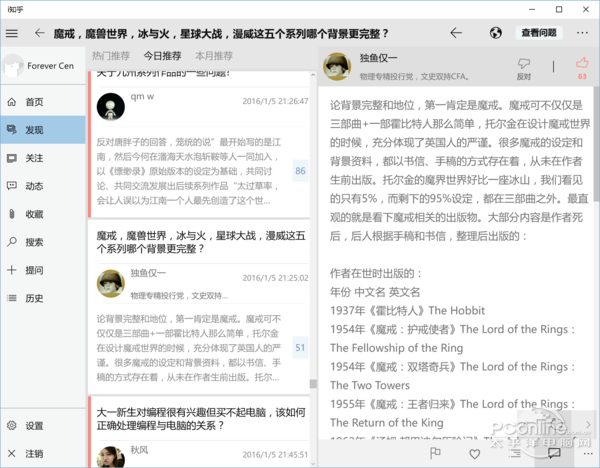Click the feed list scroll up arrow
The image size is (600, 468).
click(x=313, y=75)
